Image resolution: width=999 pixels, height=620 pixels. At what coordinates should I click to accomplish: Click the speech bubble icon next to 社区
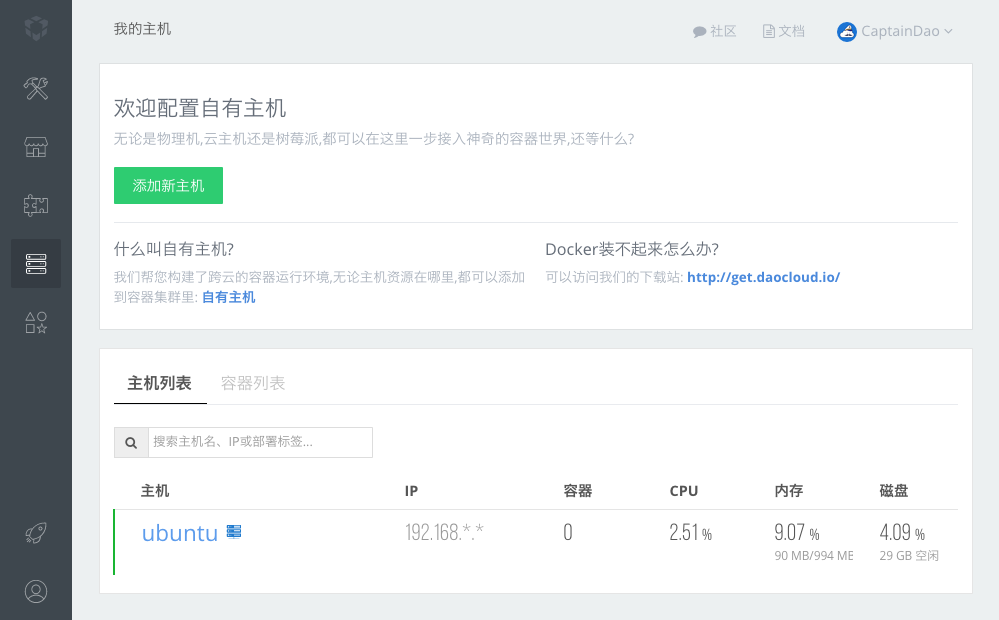(x=699, y=31)
